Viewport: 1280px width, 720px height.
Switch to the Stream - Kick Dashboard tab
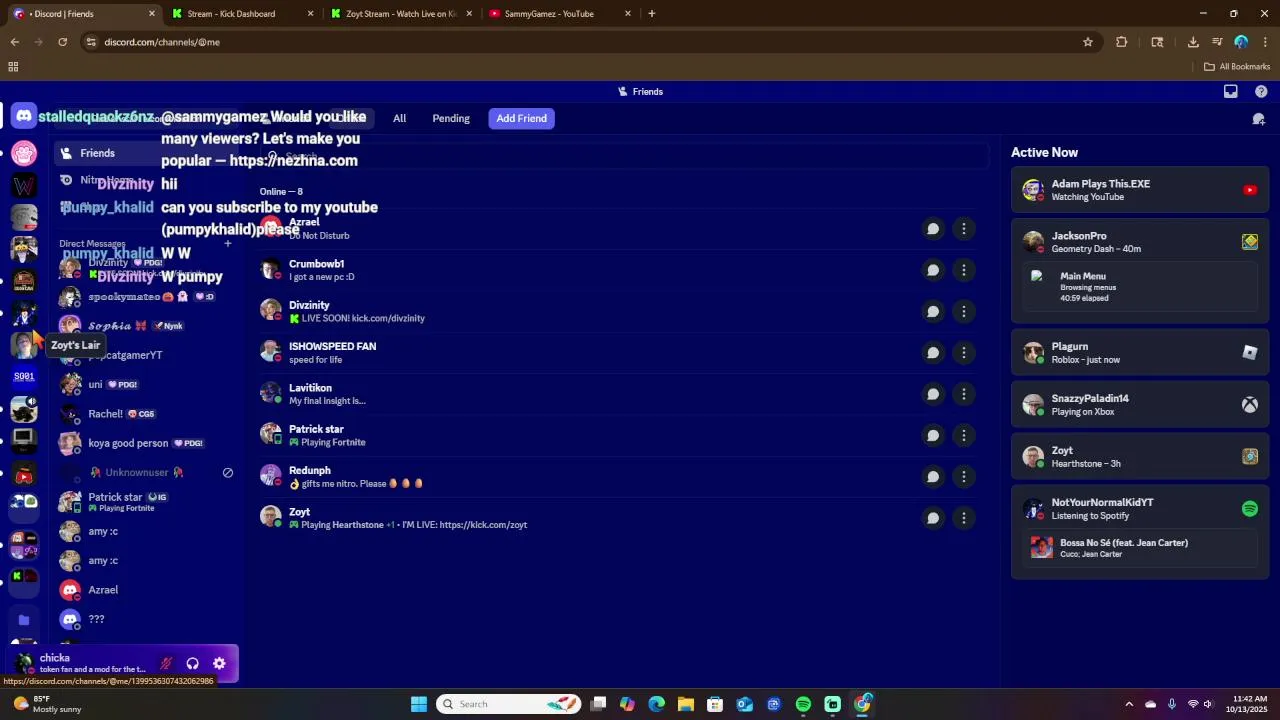coord(242,14)
